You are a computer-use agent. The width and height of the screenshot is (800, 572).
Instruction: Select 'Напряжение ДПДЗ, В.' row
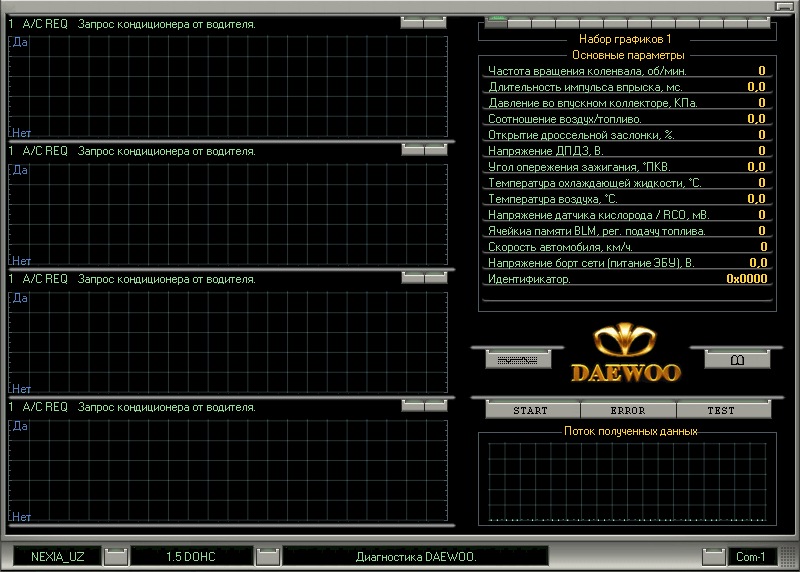(627, 151)
